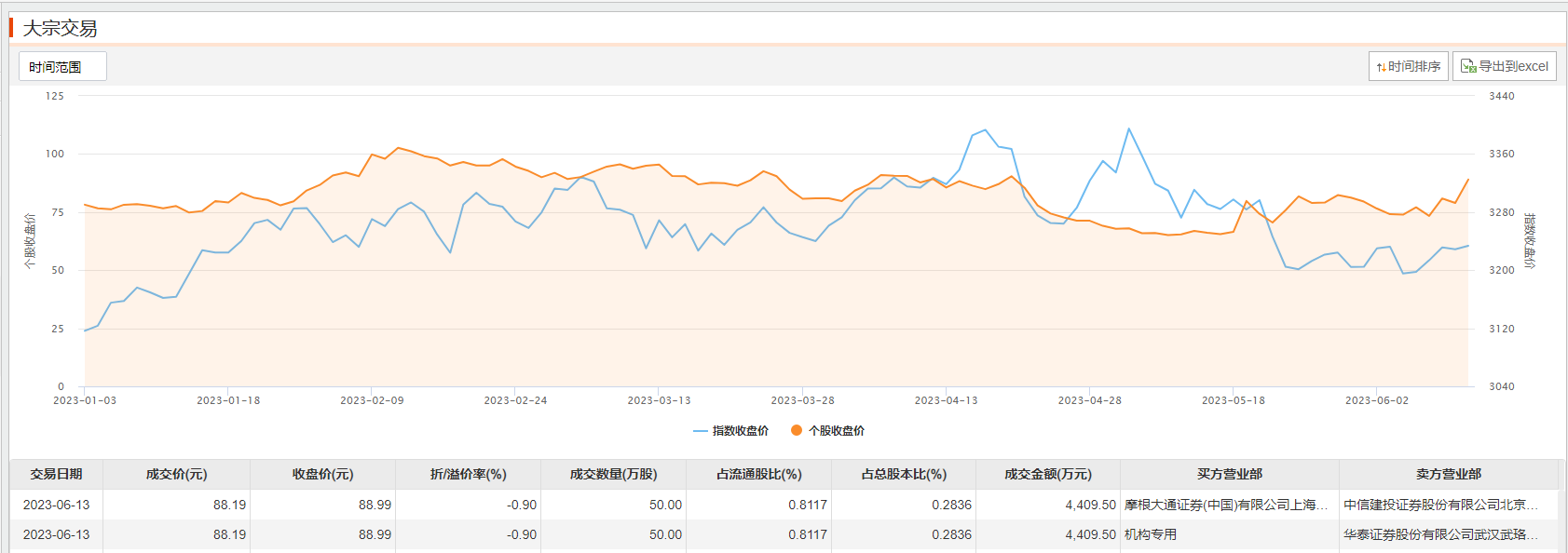
Task: Click the 2023-02-09 x-axis label
Action: [x=372, y=400]
